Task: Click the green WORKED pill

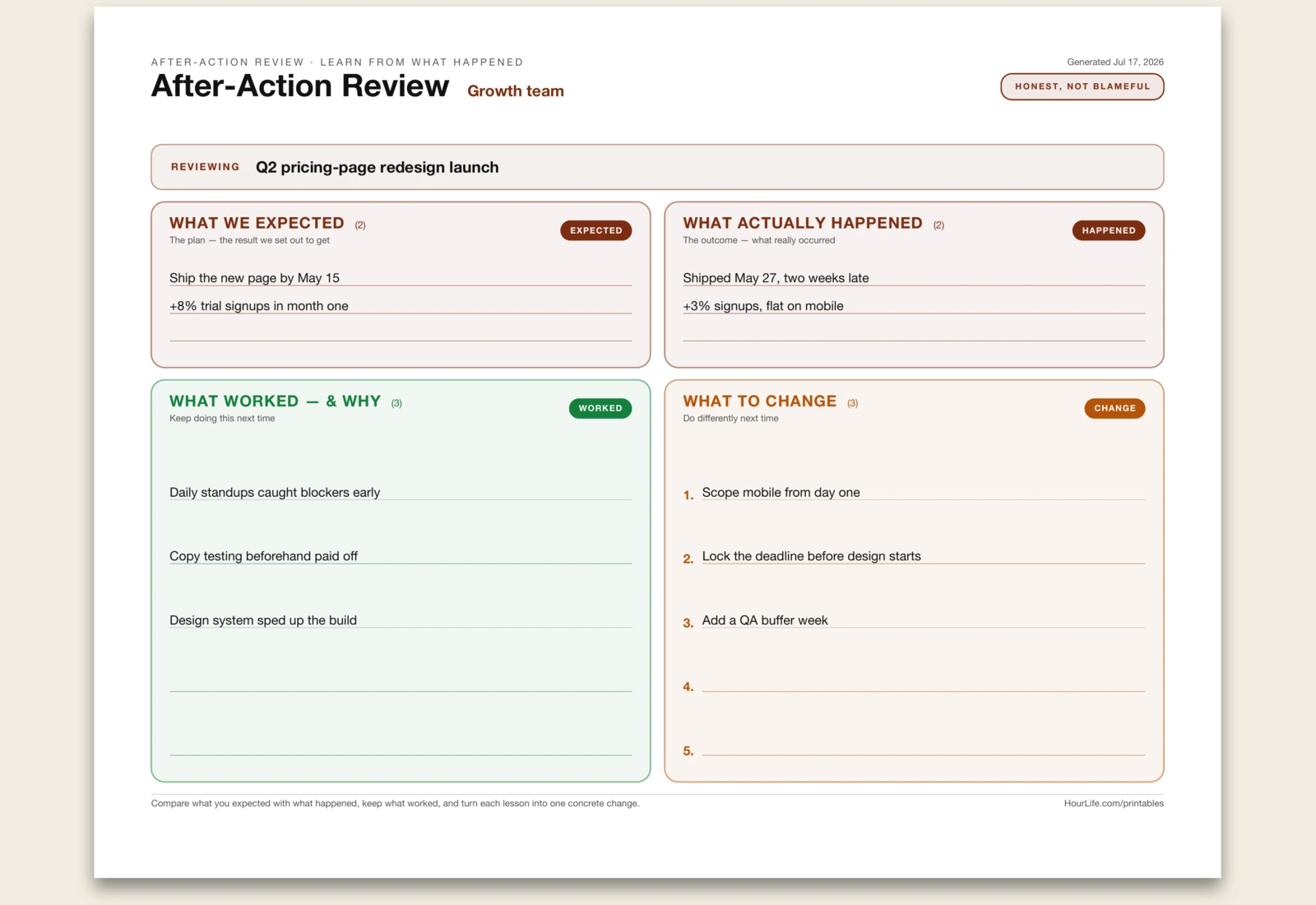Action: point(600,408)
